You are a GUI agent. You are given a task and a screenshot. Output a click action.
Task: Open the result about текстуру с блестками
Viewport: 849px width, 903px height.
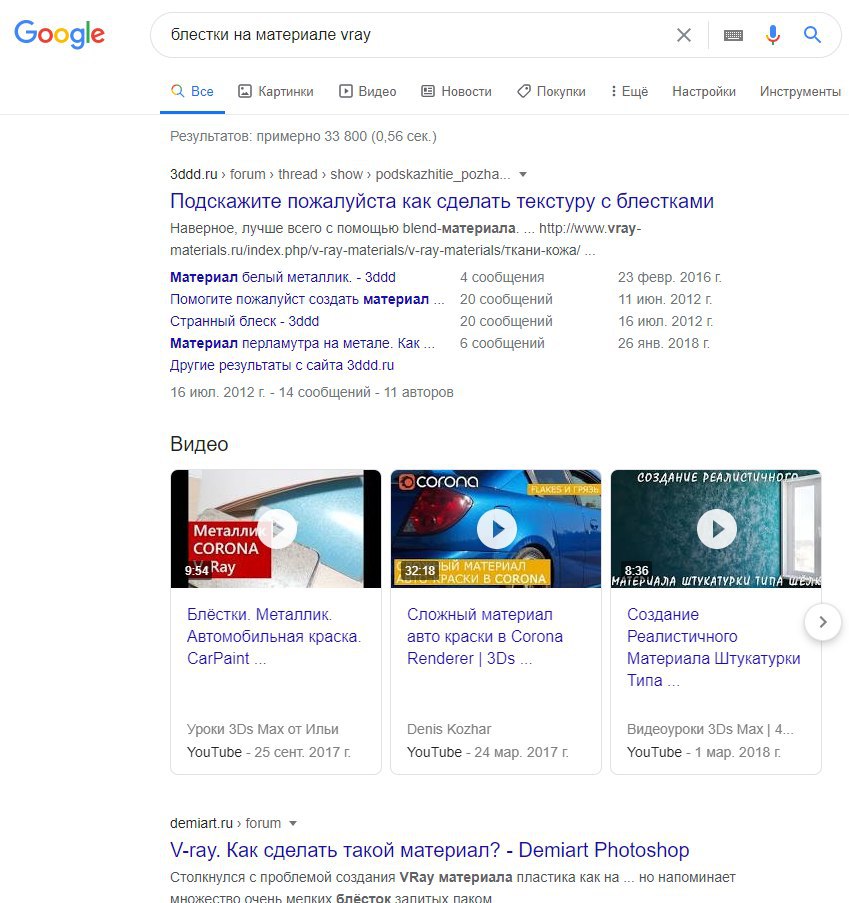[x=442, y=201]
